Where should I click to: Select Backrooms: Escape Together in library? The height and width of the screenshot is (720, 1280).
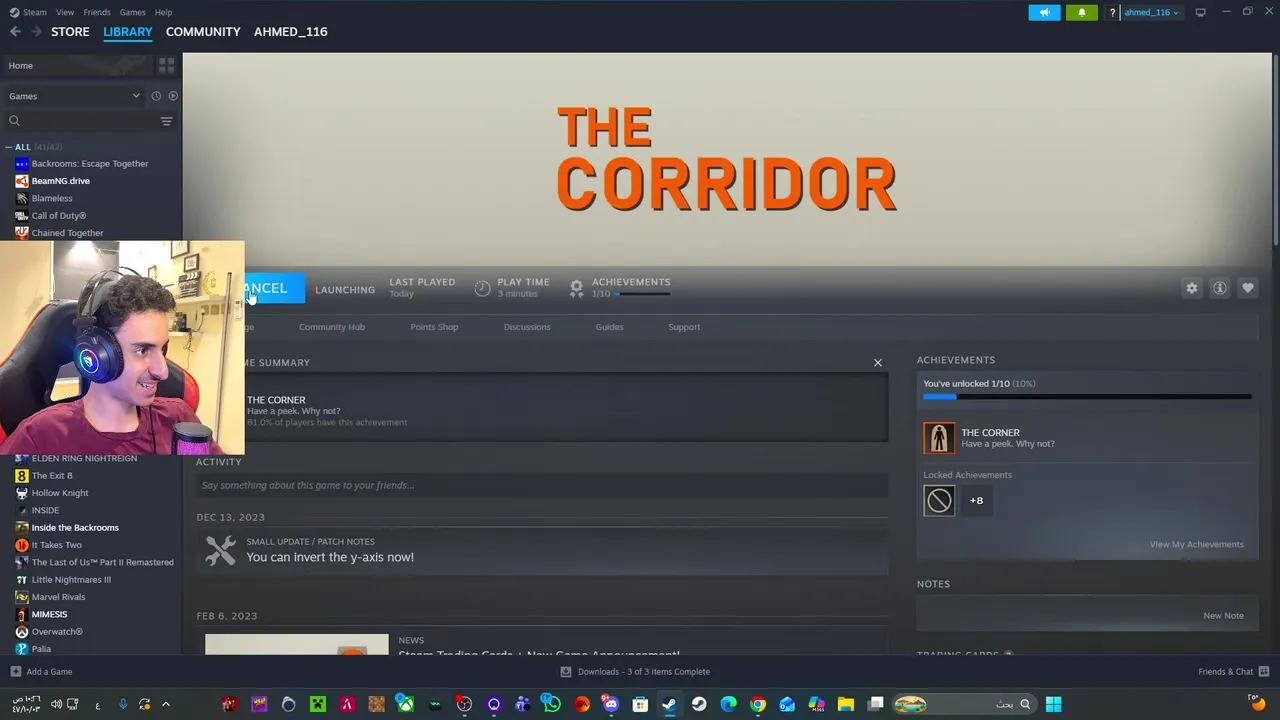[90, 164]
